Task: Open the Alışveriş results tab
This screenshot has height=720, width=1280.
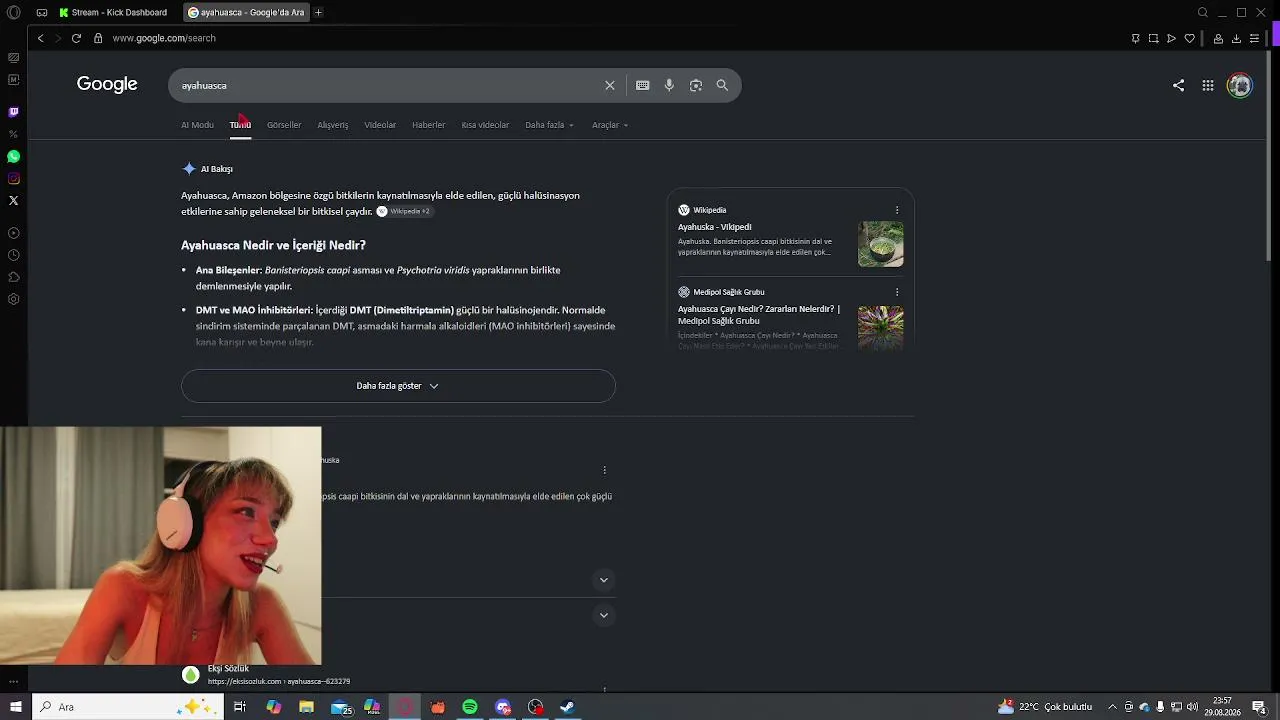Action: click(333, 125)
